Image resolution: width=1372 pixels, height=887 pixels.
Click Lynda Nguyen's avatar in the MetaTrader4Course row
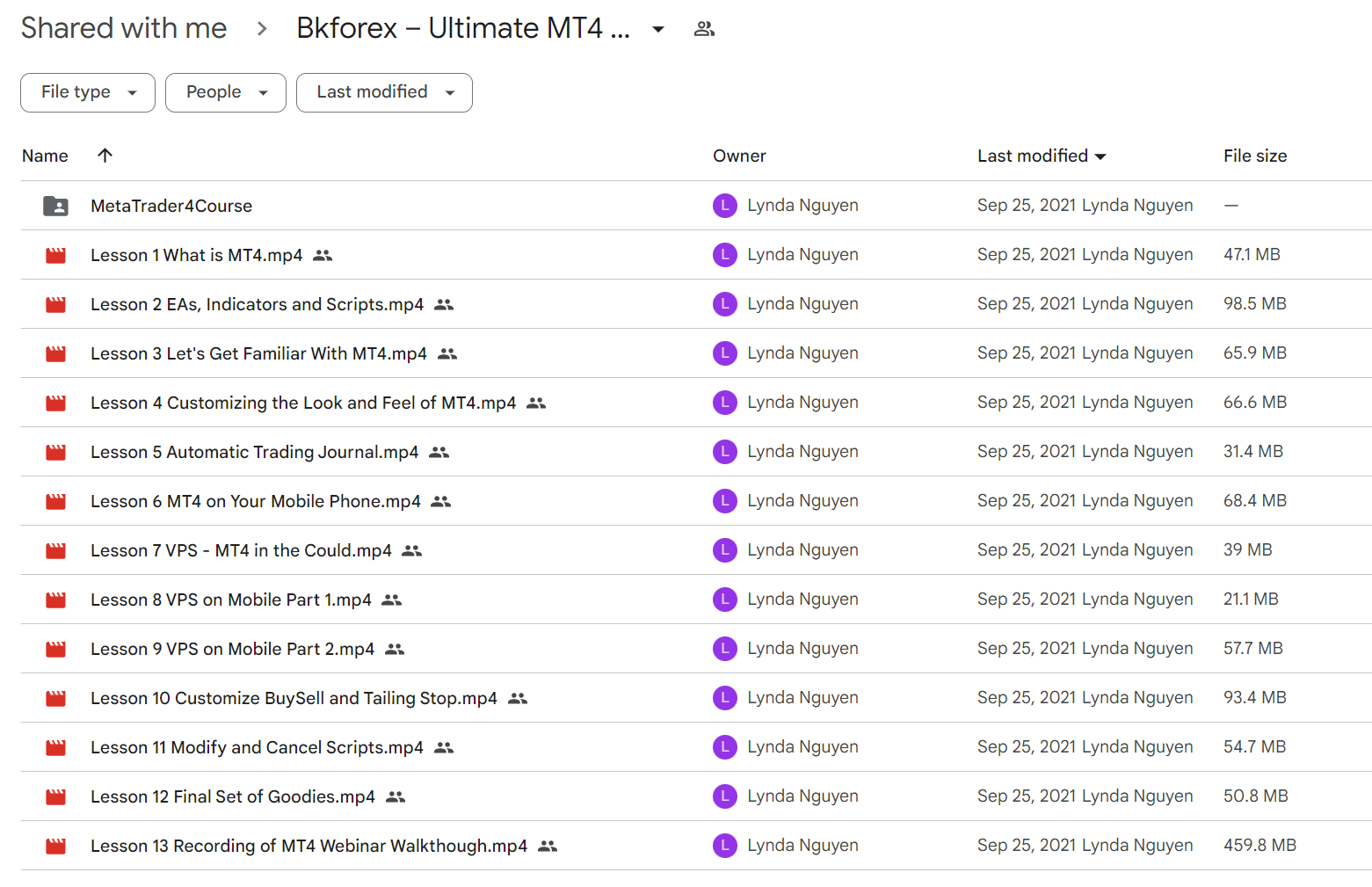coord(724,206)
